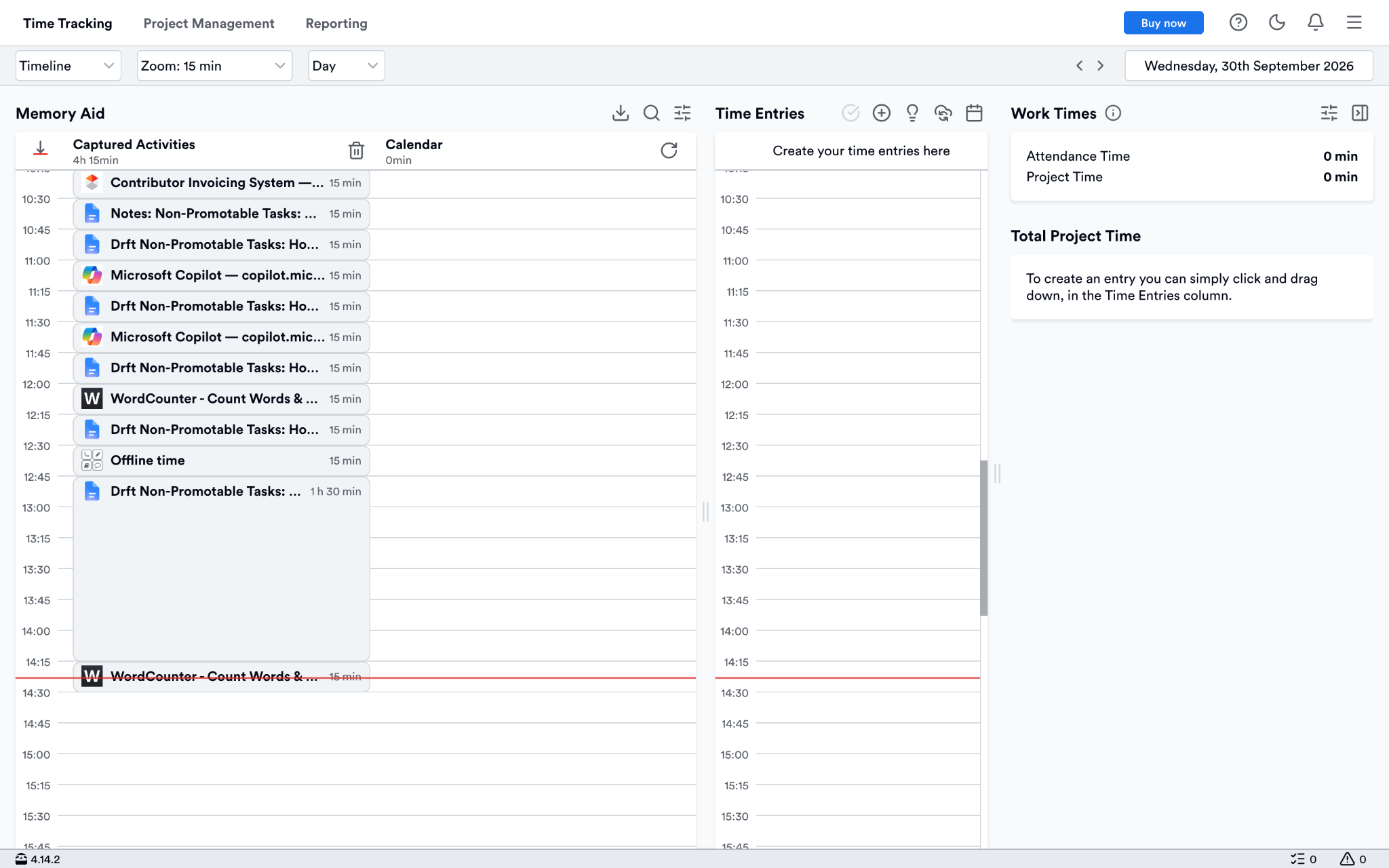Open Memory Aid filter settings icon

coord(682,113)
